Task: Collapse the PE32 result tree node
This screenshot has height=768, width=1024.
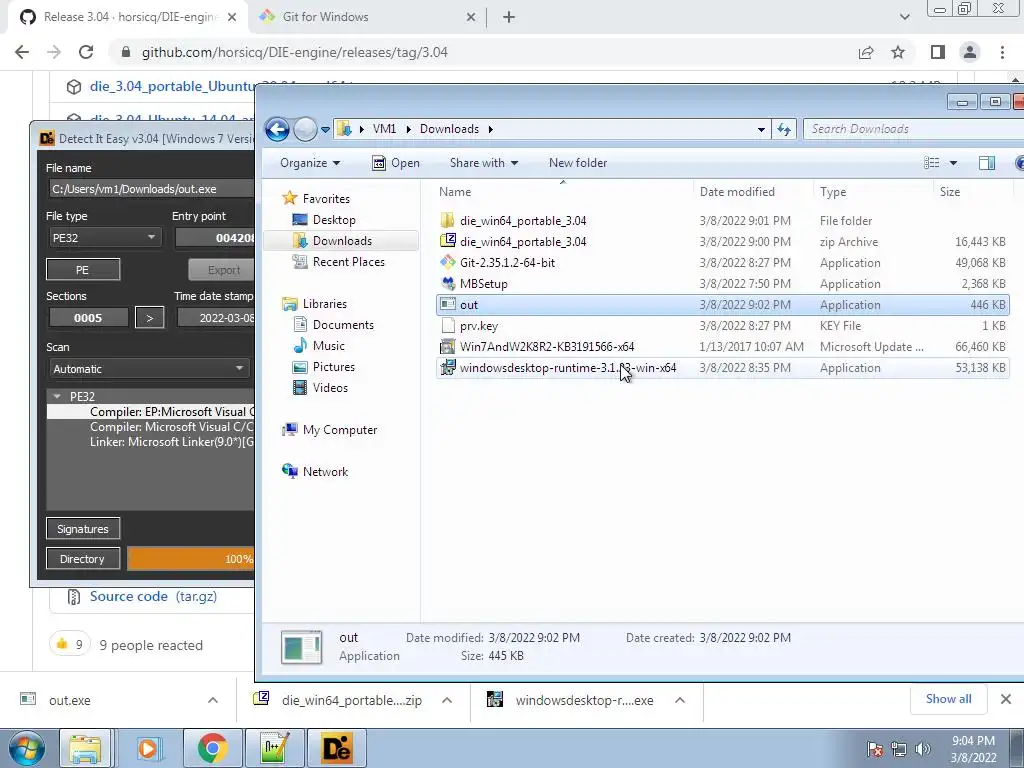Action: (x=57, y=396)
